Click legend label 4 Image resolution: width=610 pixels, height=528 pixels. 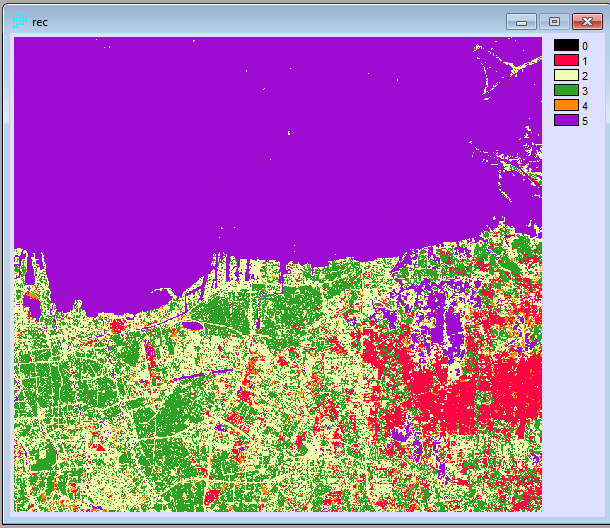[585, 106]
